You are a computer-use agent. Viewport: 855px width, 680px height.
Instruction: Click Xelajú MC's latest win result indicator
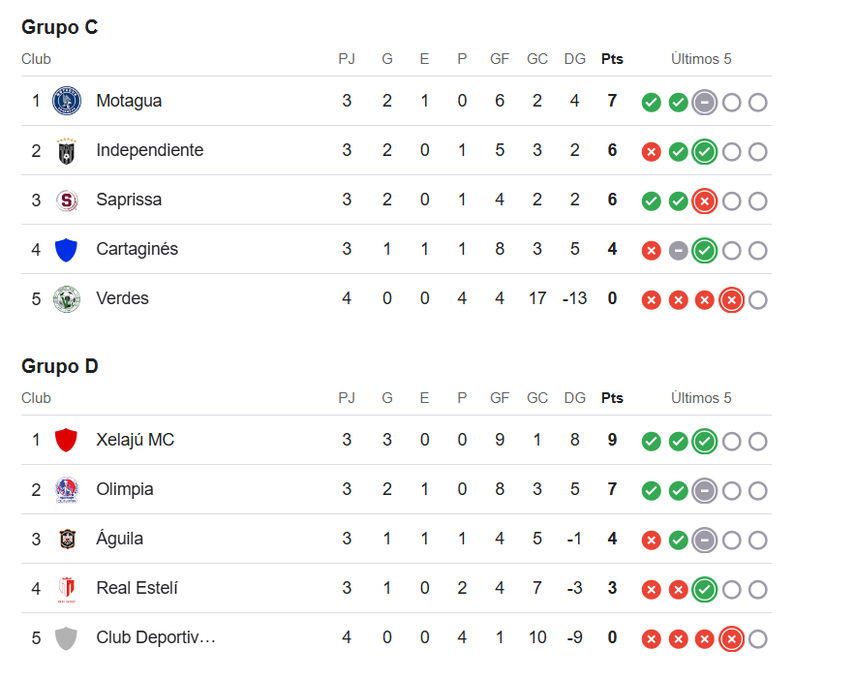[x=704, y=441]
